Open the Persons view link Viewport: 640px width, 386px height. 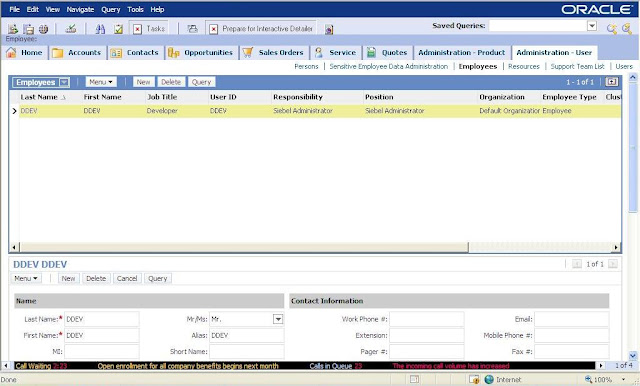pyautogui.click(x=306, y=67)
